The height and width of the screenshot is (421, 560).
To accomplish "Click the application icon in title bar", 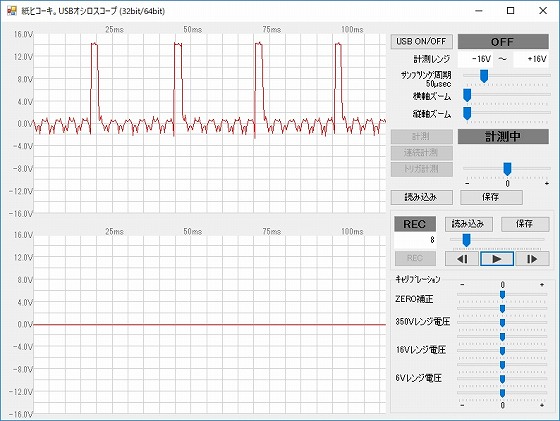I will pos(12,11).
